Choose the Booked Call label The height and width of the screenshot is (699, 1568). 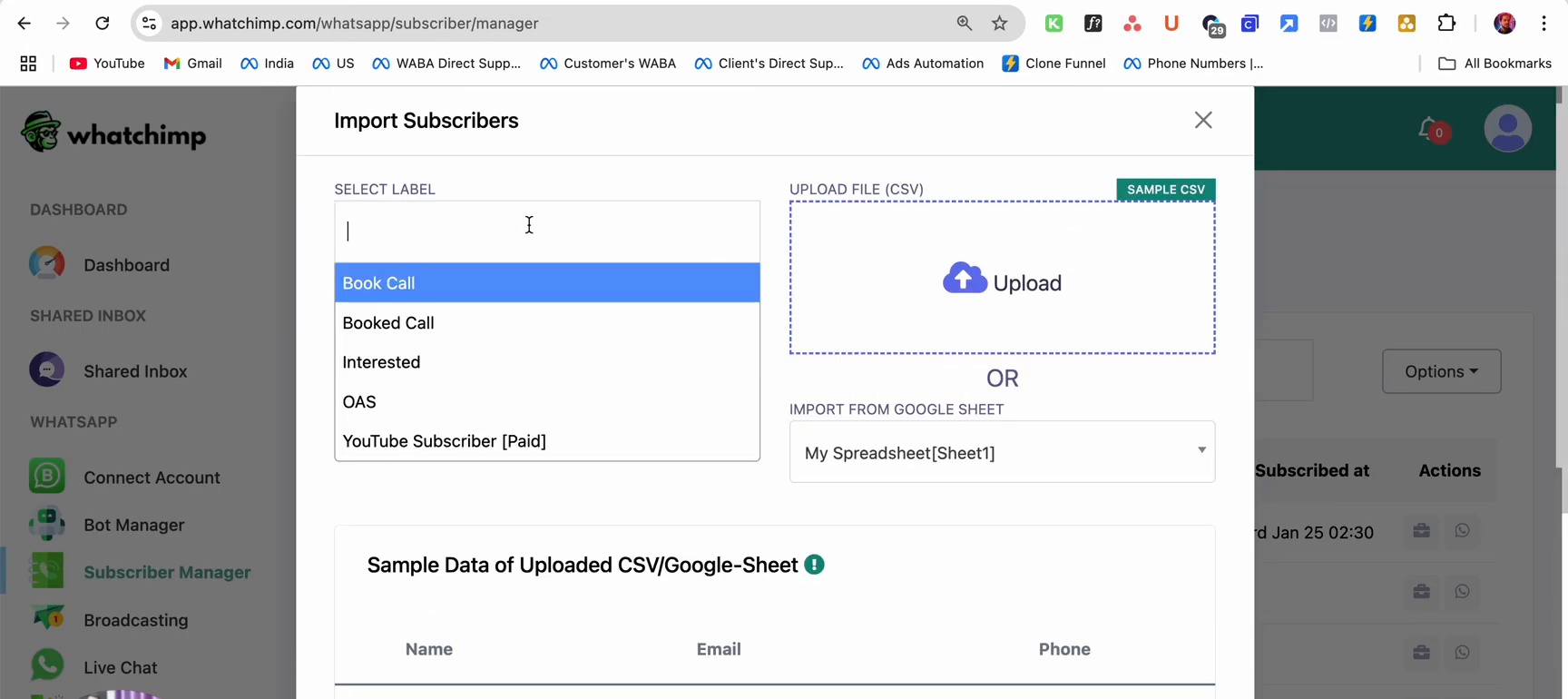[547, 323]
